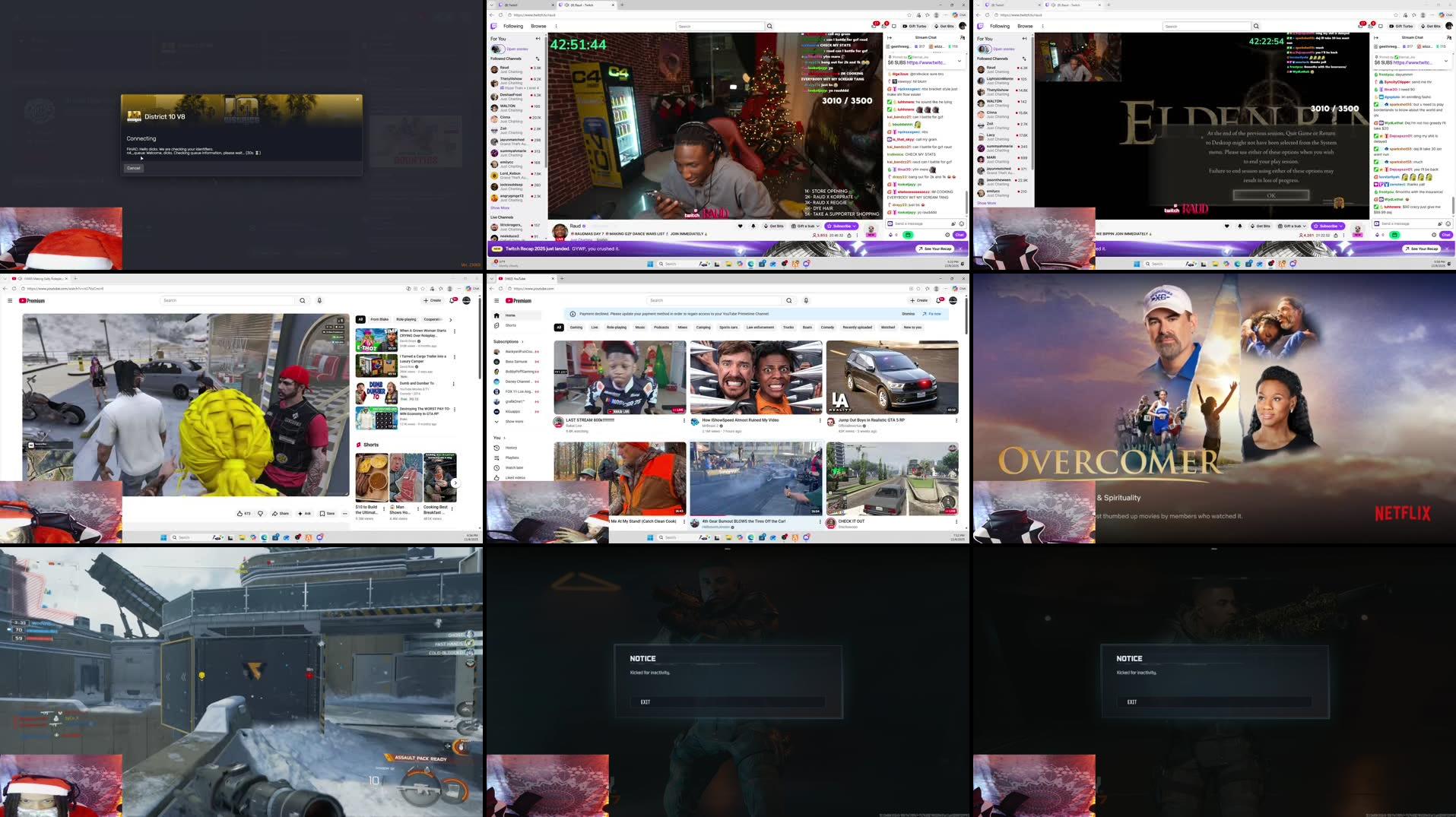Expand the Subscribe button chevron
Image resolution: width=1456 pixels, height=817 pixels.
pyautogui.click(x=854, y=226)
